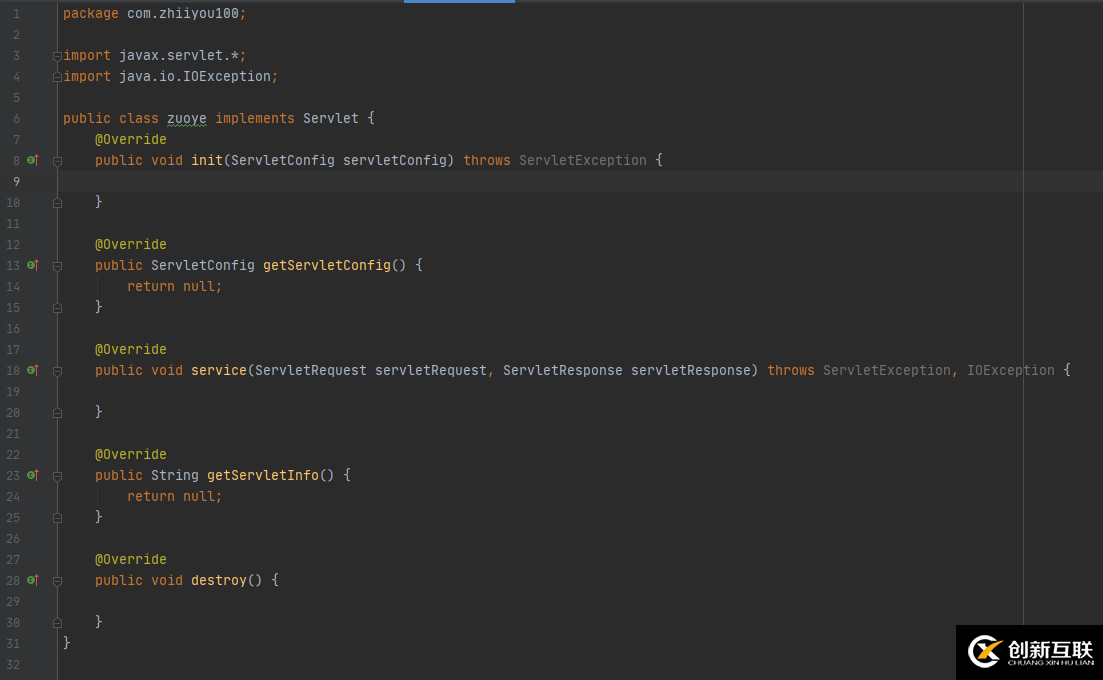1103x680 pixels.
Task: Click line number 19 in the gutter
Action: (13, 391)
